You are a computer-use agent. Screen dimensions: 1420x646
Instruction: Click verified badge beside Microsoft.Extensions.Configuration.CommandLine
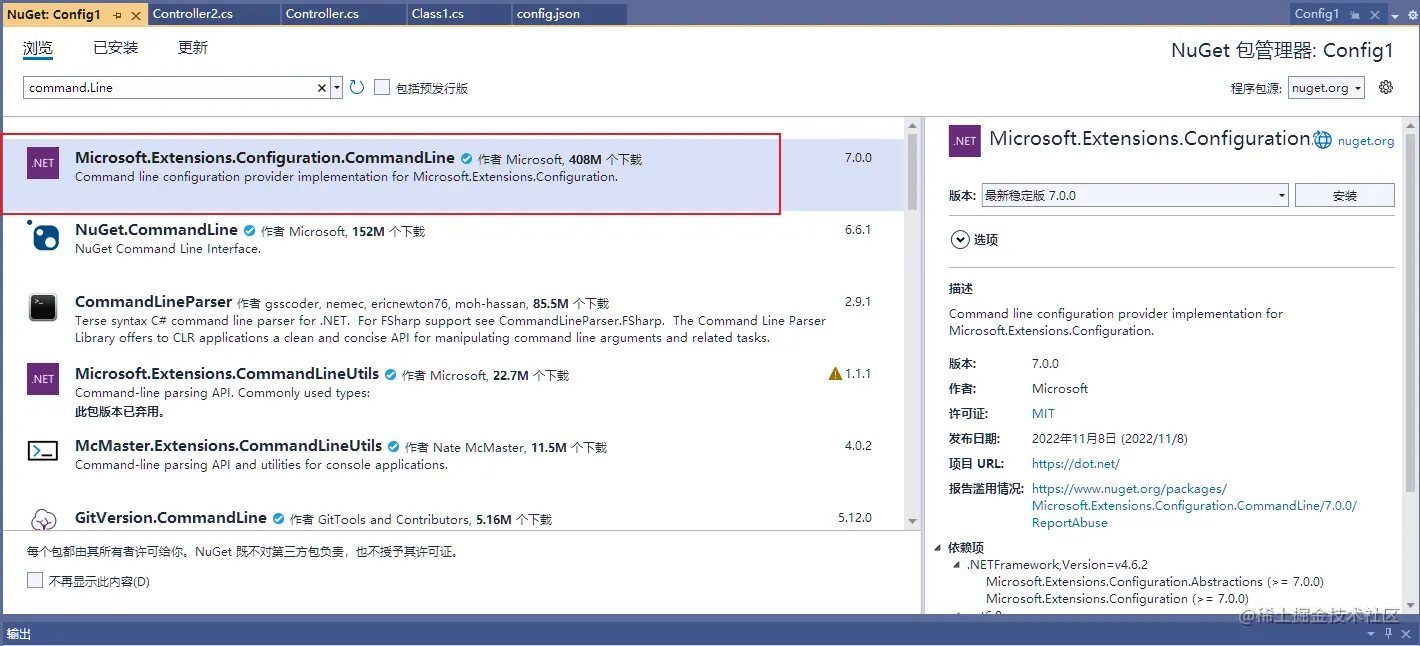point(466,158)
